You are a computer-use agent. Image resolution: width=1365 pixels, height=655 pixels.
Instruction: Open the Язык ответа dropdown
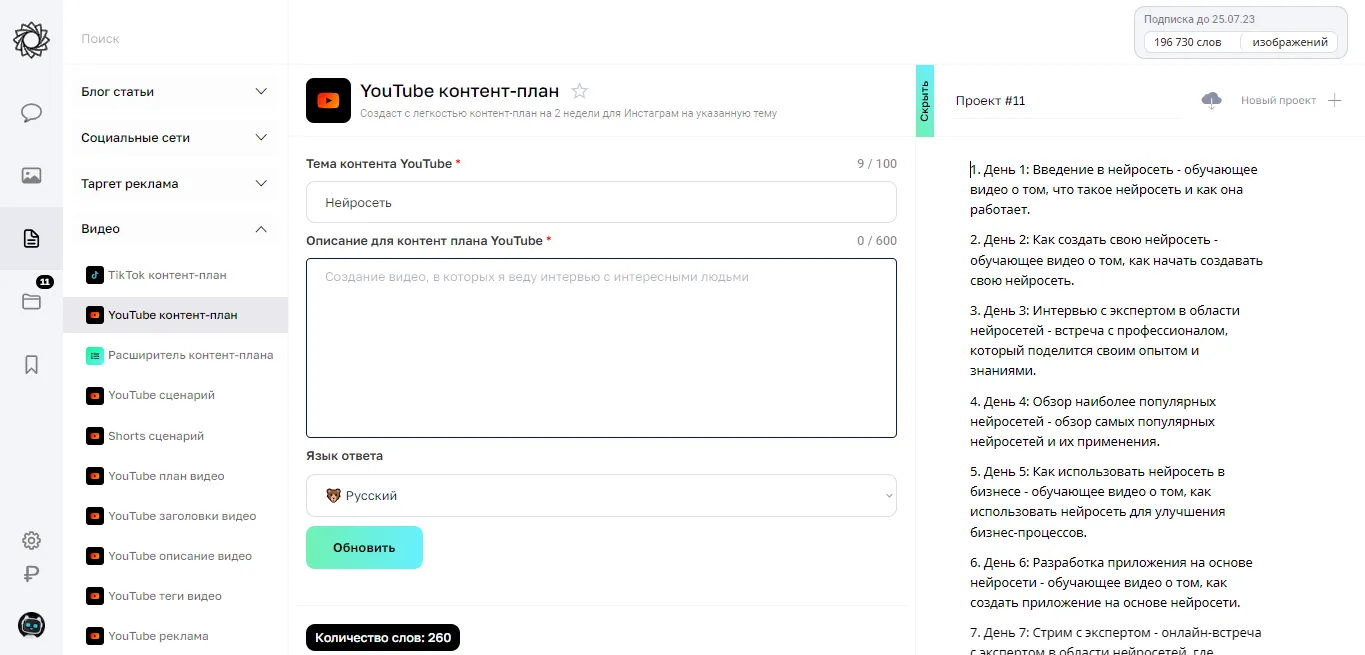point(601,495)
